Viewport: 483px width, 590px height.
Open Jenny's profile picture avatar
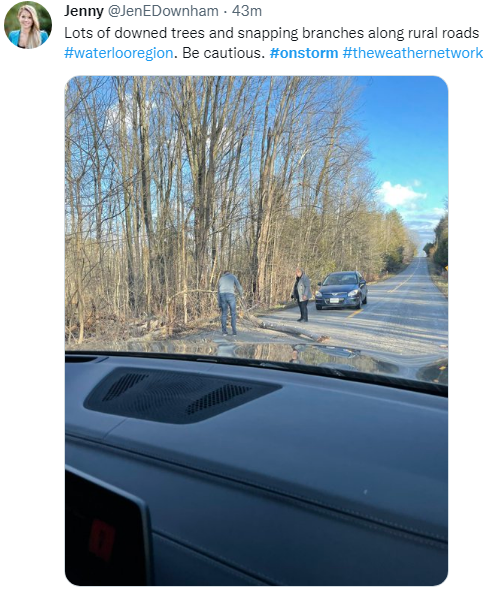28,25
